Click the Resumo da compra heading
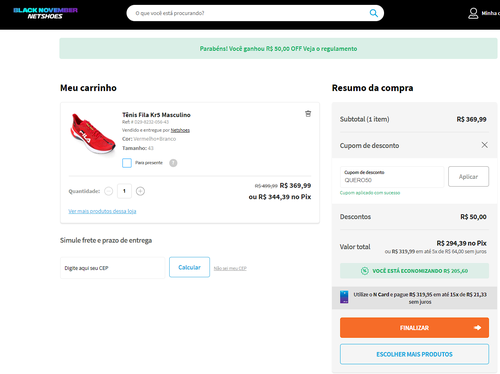This screenshot has width=500, height=374. pyautogui.click(x=372, y=88)
